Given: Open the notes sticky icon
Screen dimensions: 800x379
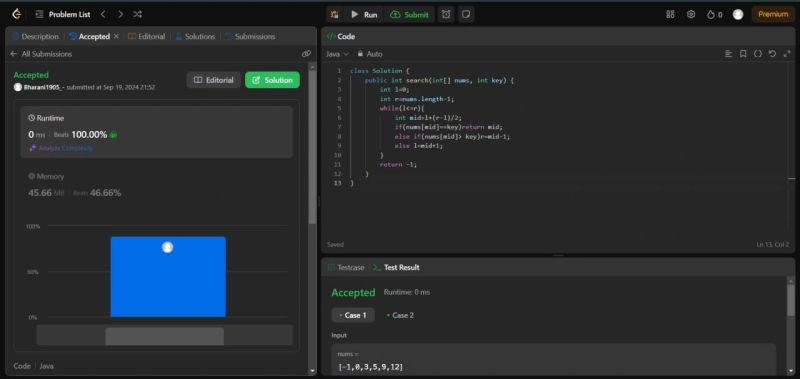Looking at the screenshot, I should click(465, 14).
